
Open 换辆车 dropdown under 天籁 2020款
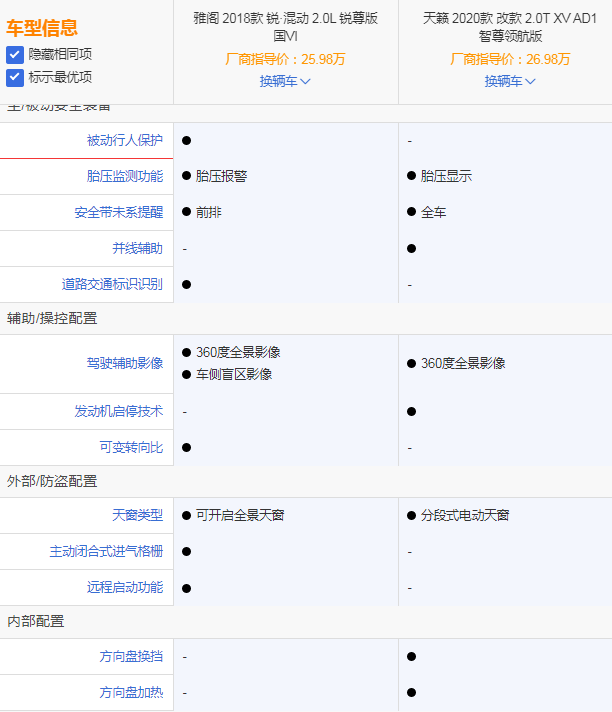click(x=510, y=81)
